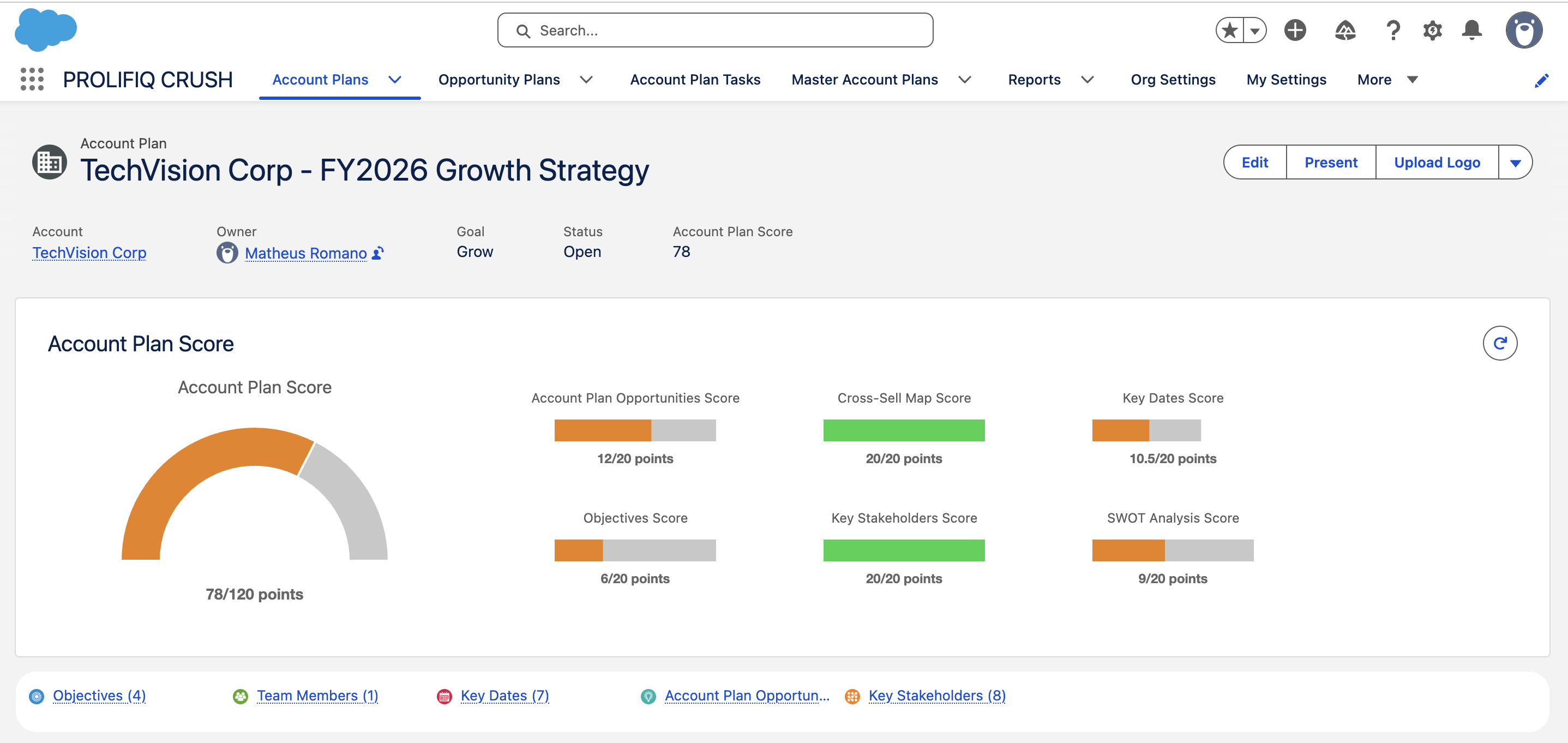Viewport: 1568px width, 743px height.
Task: Click the Team Members related list icon
Action: tap(241, 696)
